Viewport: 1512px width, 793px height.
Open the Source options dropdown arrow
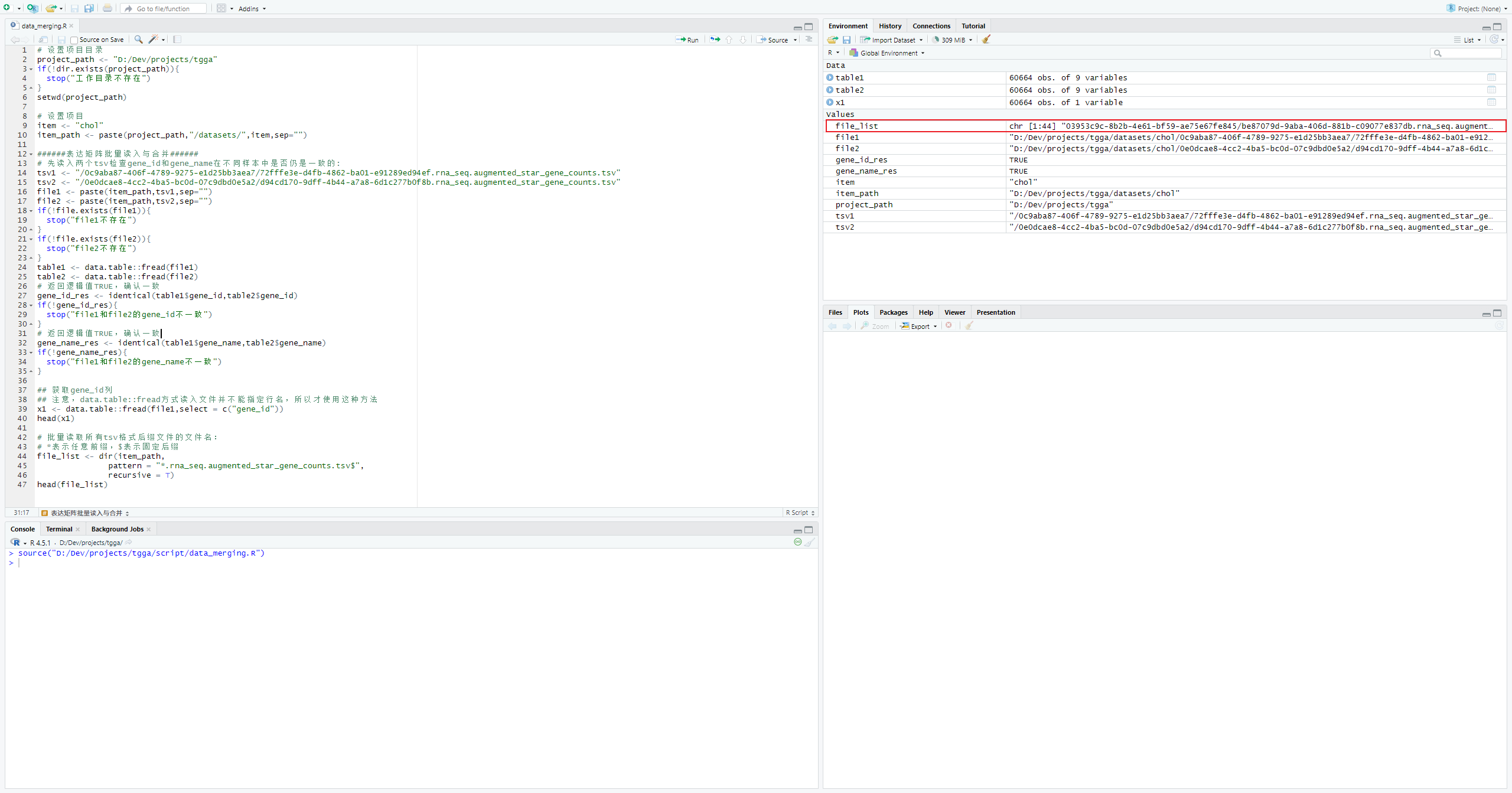[795, 40]
